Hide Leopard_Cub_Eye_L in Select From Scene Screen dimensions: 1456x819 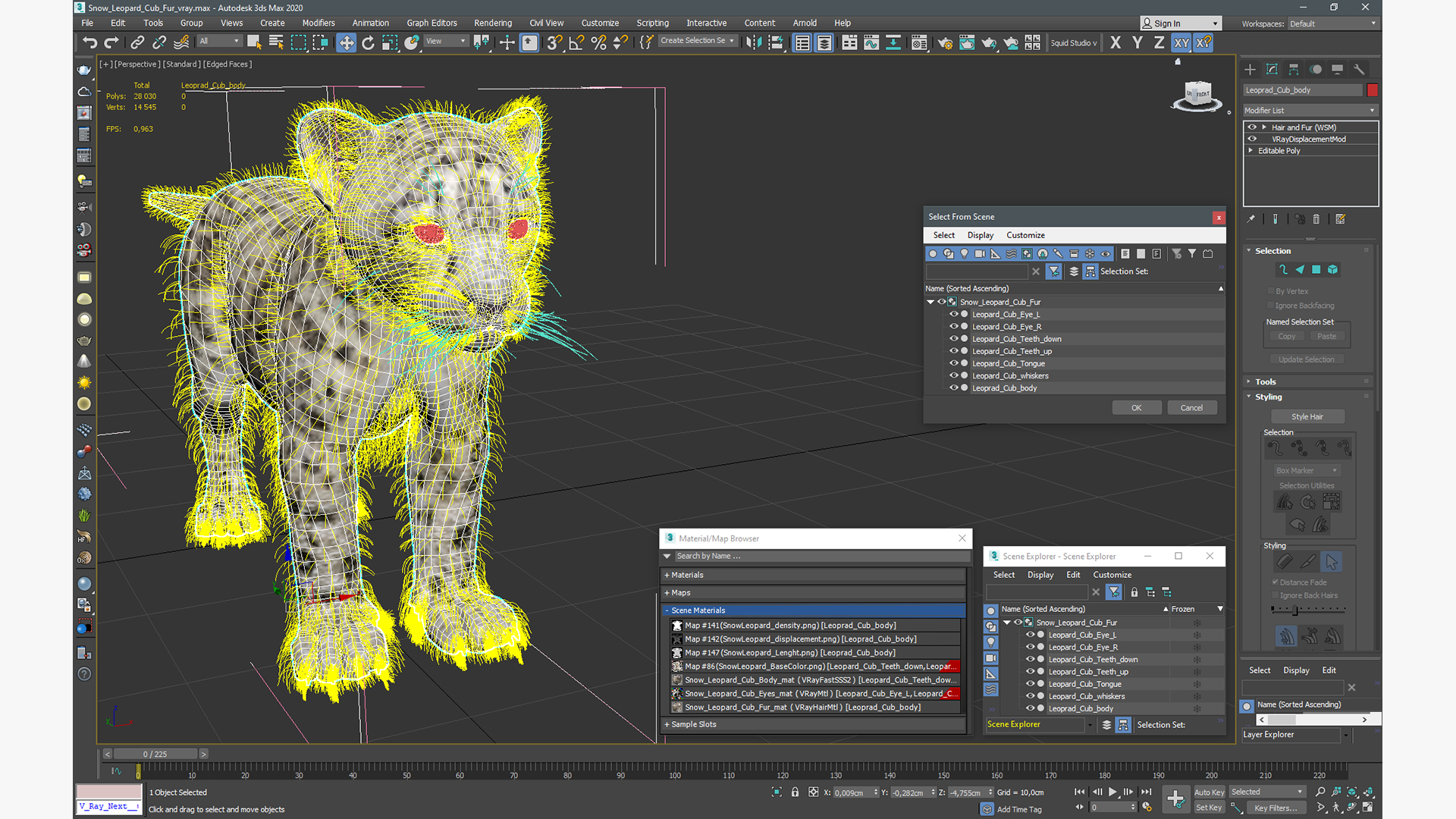(x=954, y=314)
